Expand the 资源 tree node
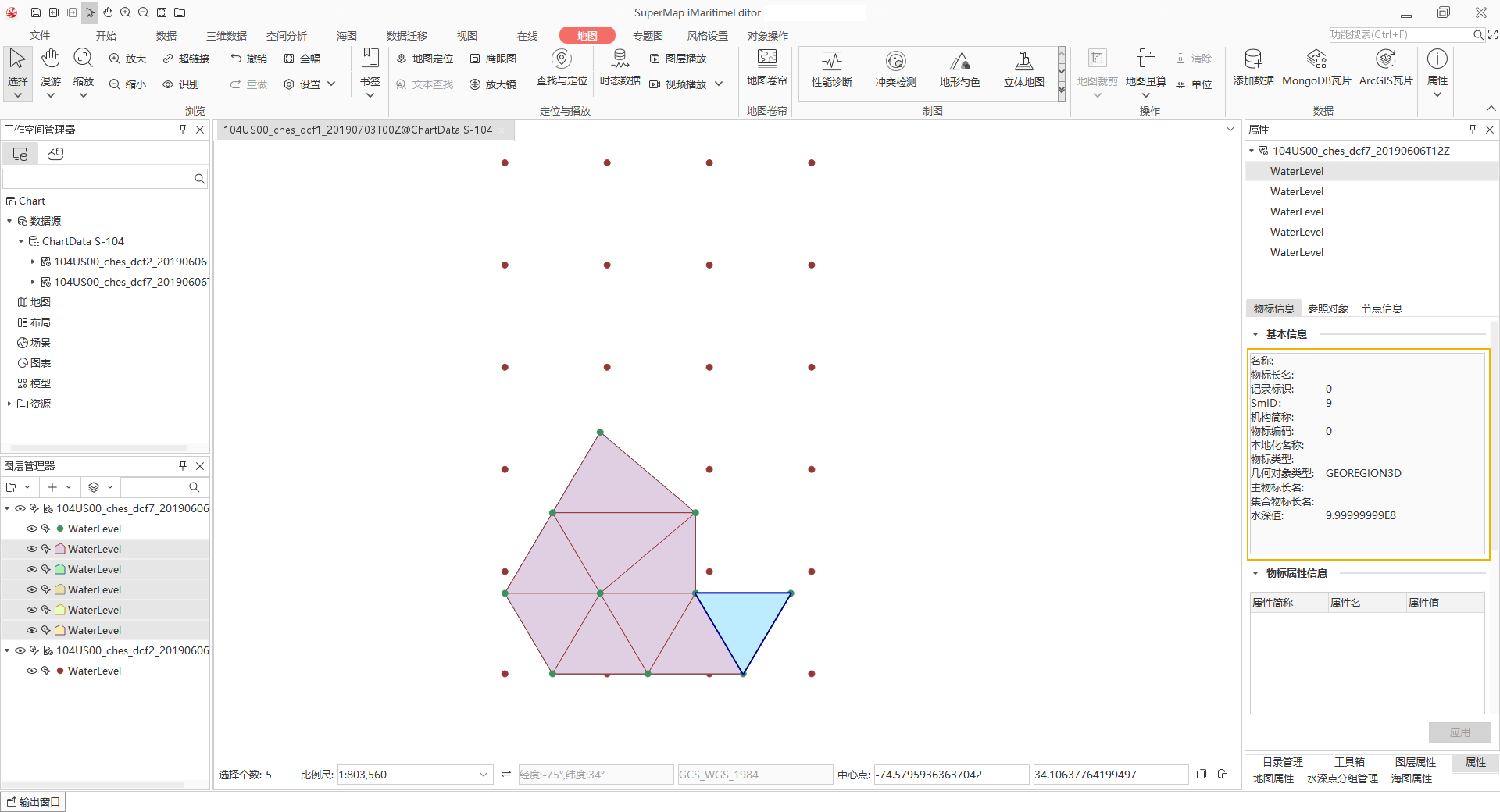The image size is (1500, 812). click(9, 404)
